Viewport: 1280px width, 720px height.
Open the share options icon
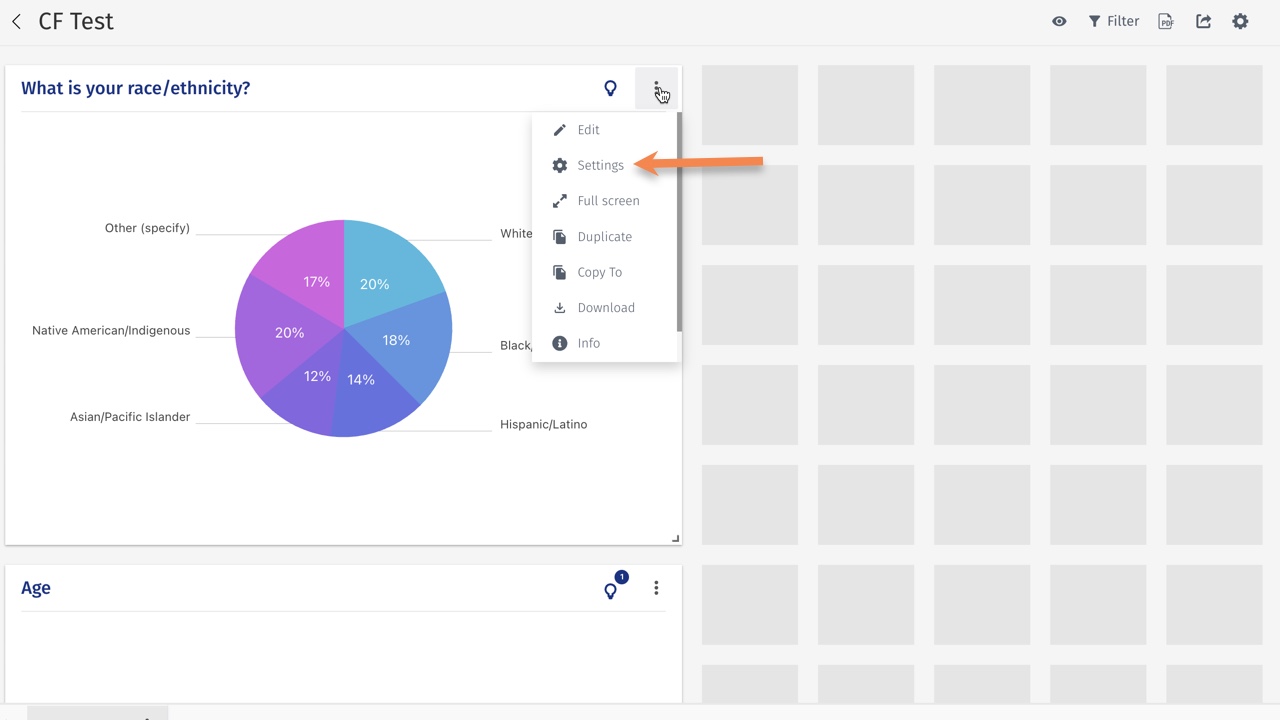tap(1203, 20)
